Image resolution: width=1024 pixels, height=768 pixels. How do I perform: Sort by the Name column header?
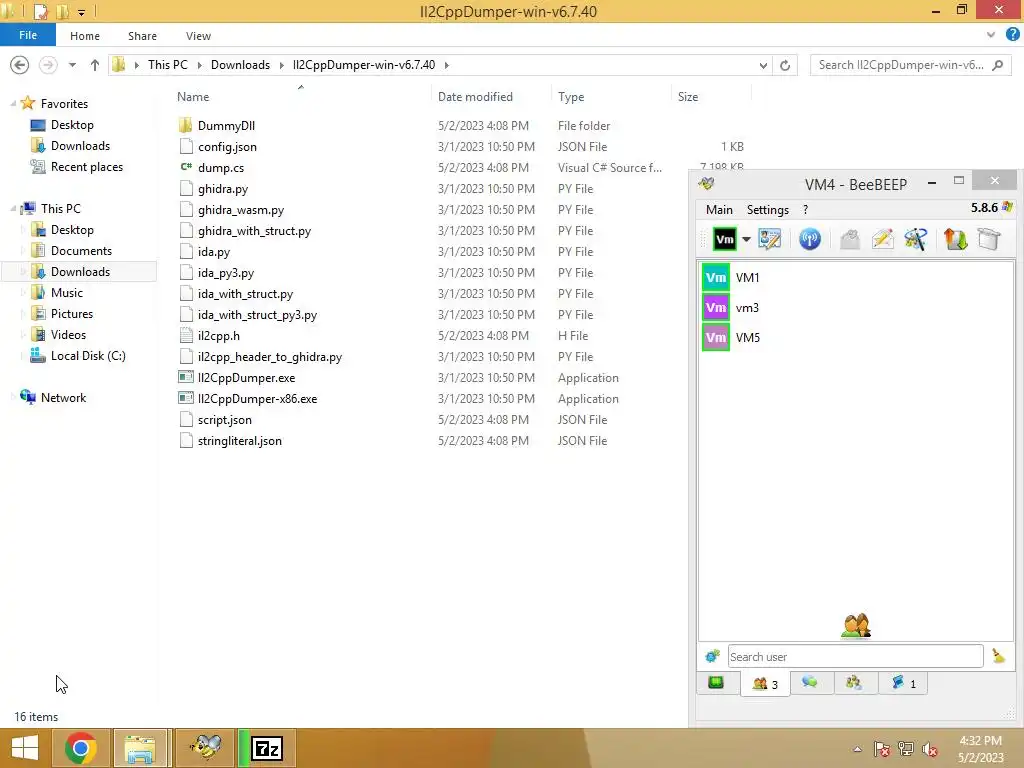coord(300,97)
